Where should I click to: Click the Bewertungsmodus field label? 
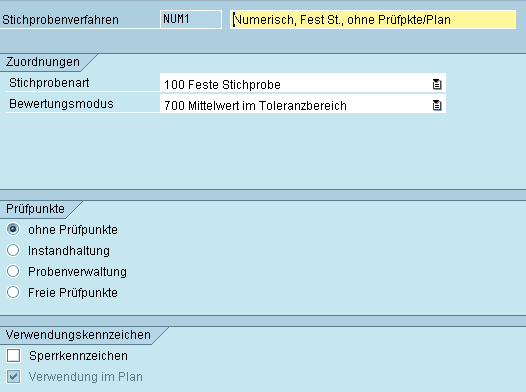pos(61,104)
